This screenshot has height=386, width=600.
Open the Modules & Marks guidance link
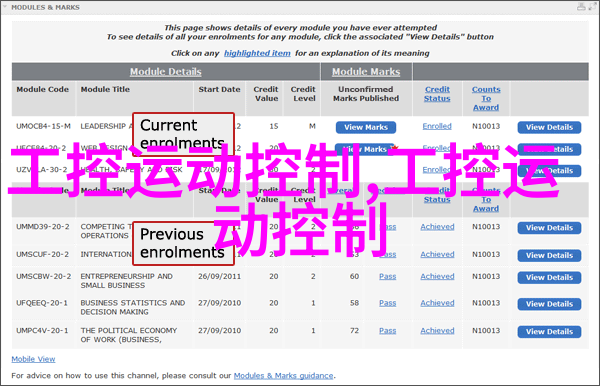tap(283, 376)
